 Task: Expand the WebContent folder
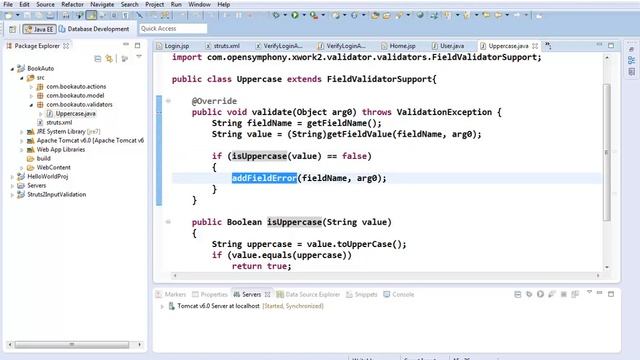click(x=22, y=168)
